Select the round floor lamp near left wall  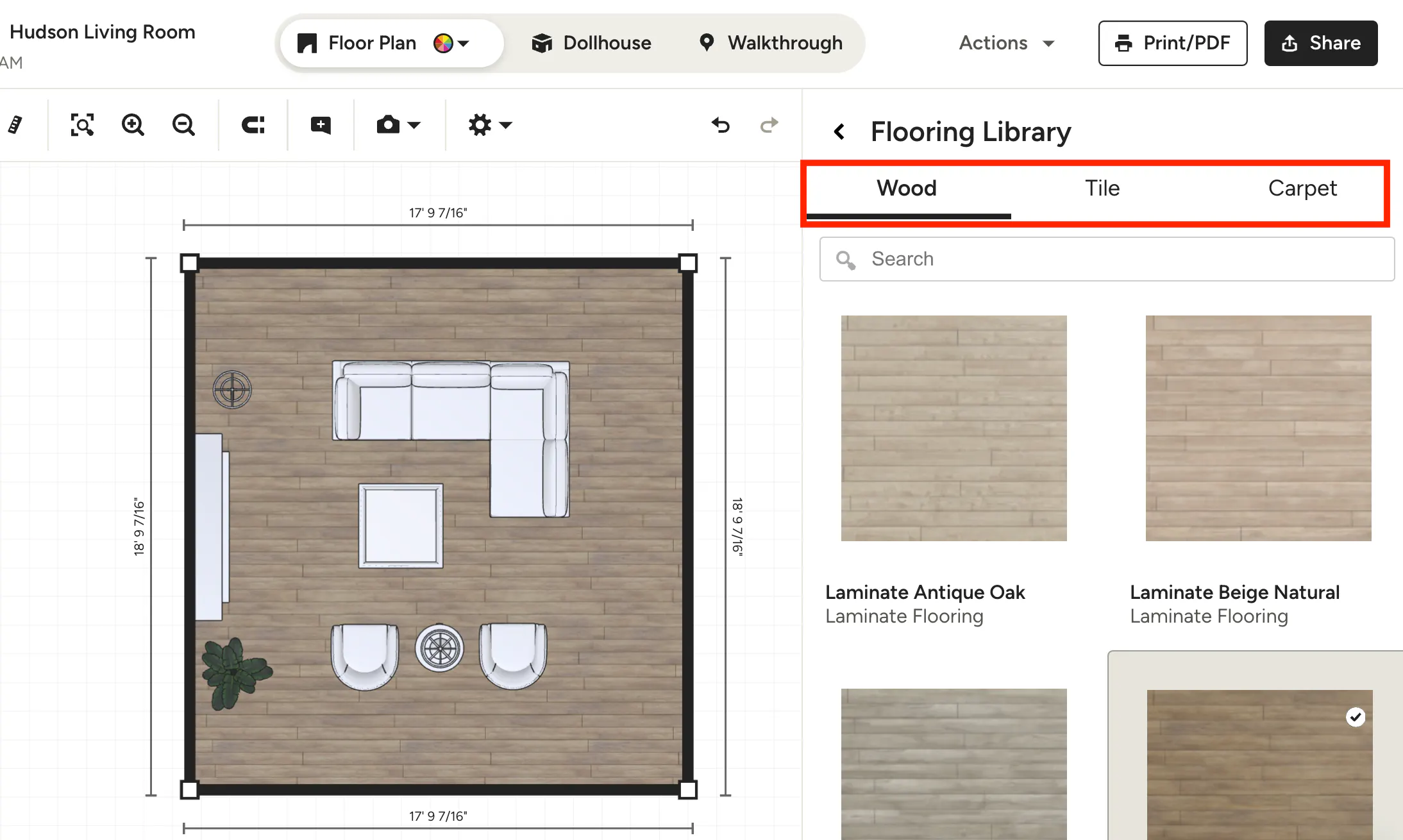232,390
